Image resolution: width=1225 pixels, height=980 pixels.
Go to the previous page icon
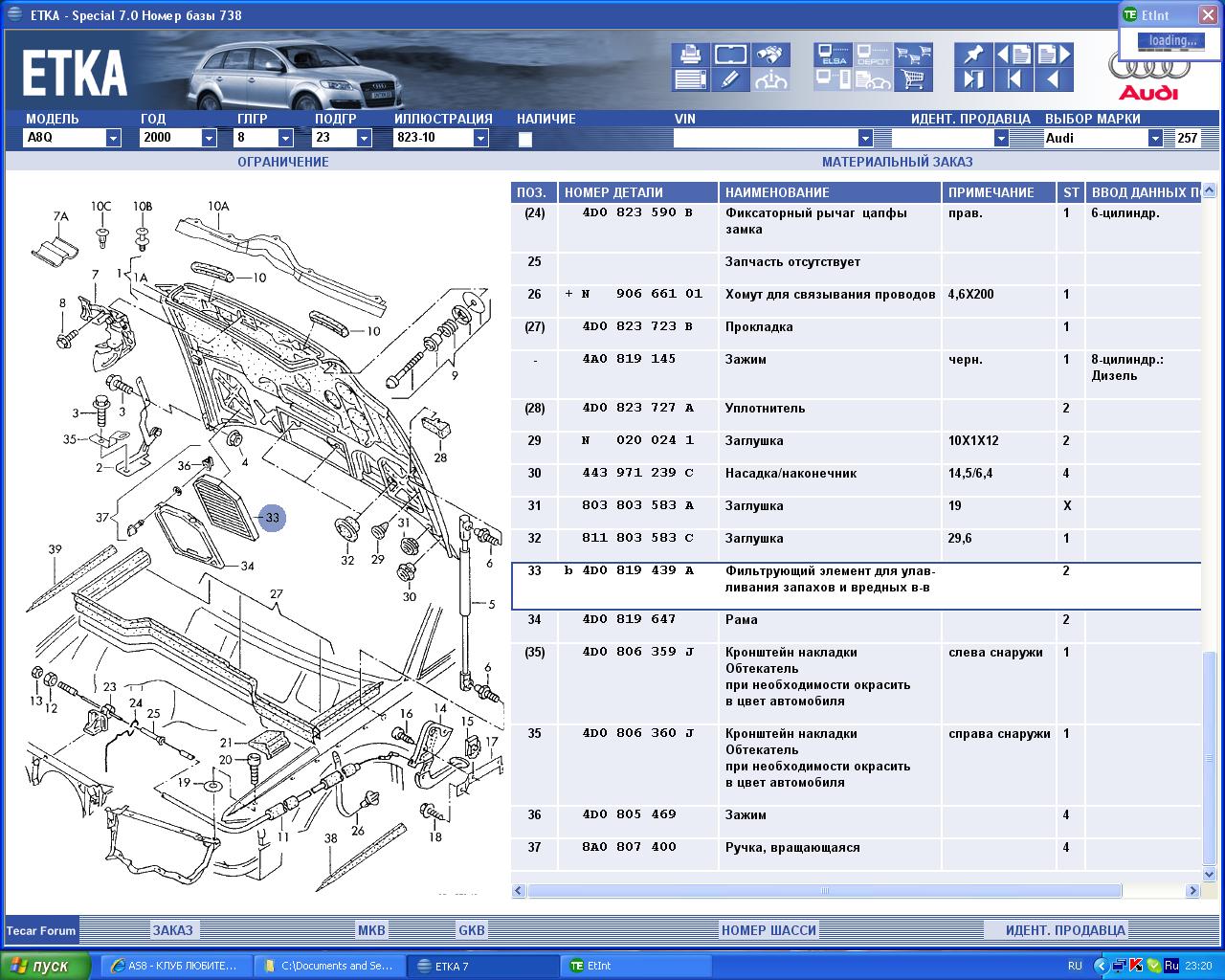(x=1013, y=54)
